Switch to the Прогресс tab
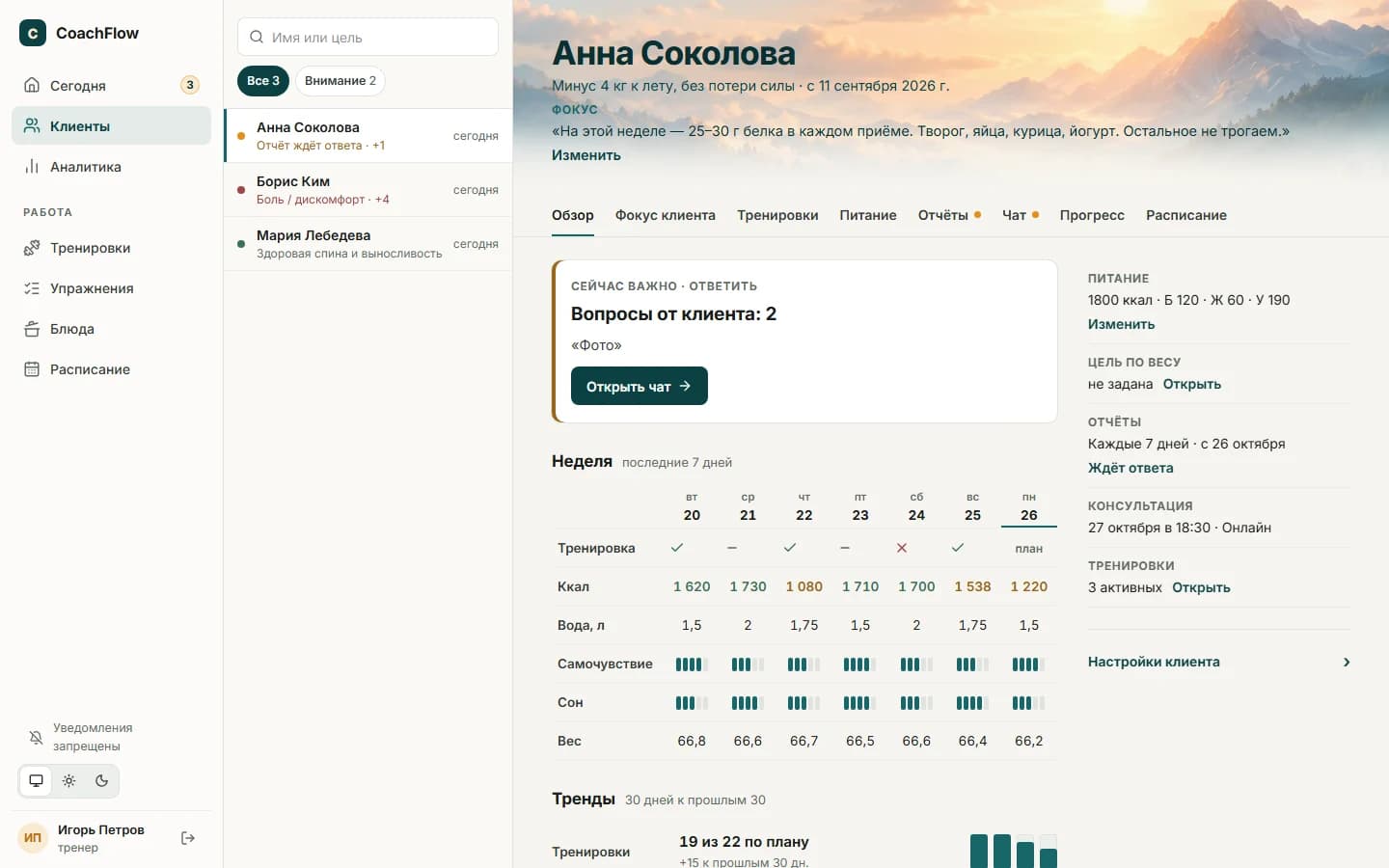 (1092, 215)
